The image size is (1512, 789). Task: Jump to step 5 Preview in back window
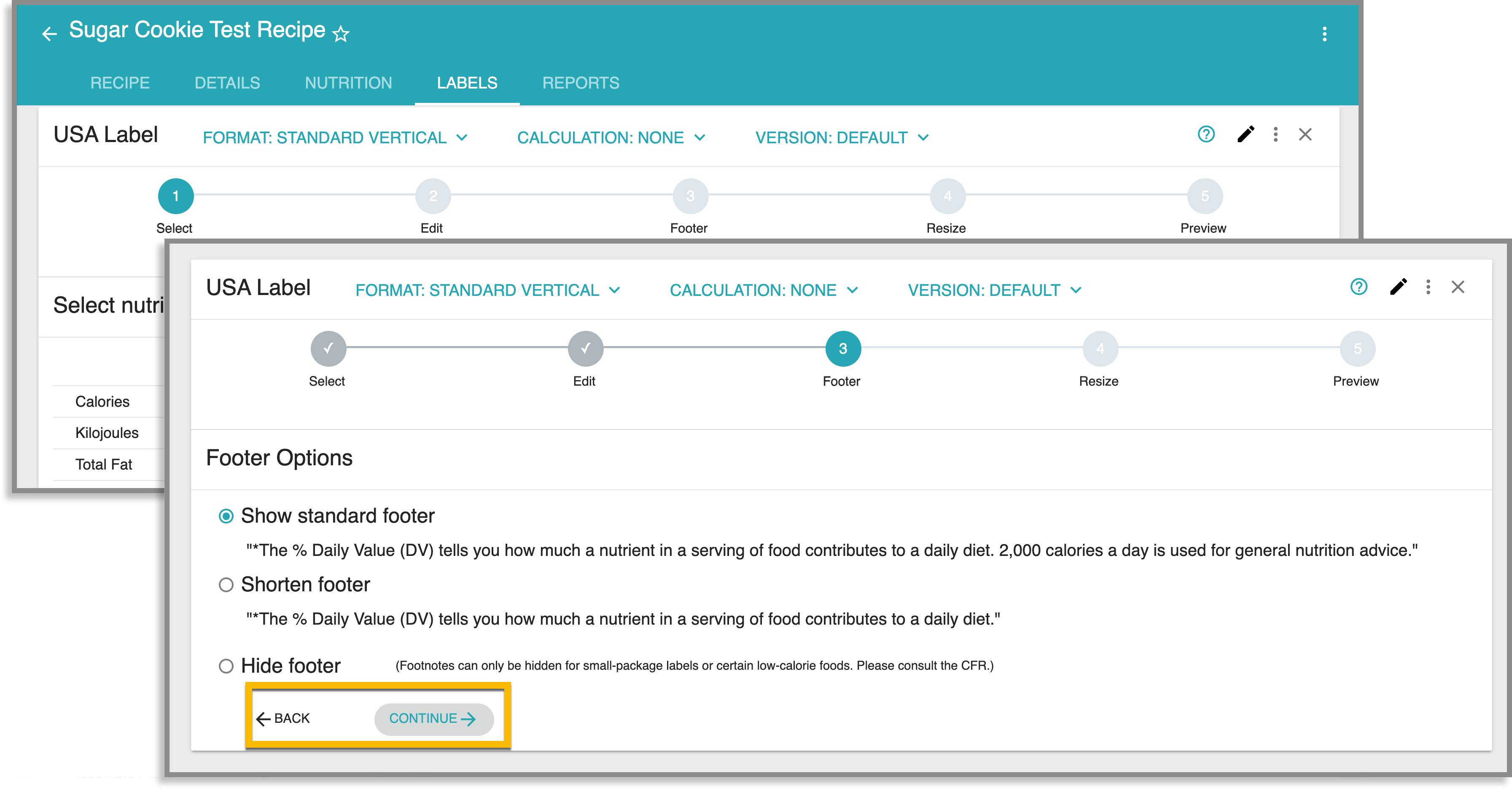[x=1205, y=196]
